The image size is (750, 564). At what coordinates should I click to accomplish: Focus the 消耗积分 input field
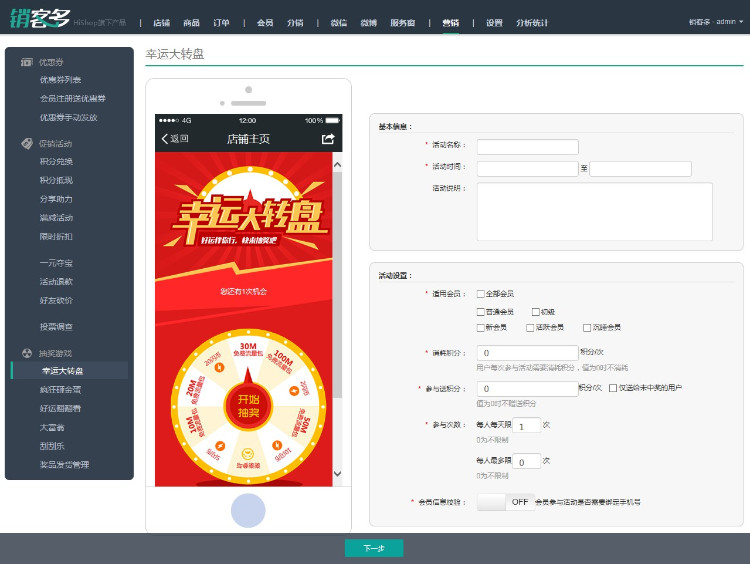tap(528, 353)
